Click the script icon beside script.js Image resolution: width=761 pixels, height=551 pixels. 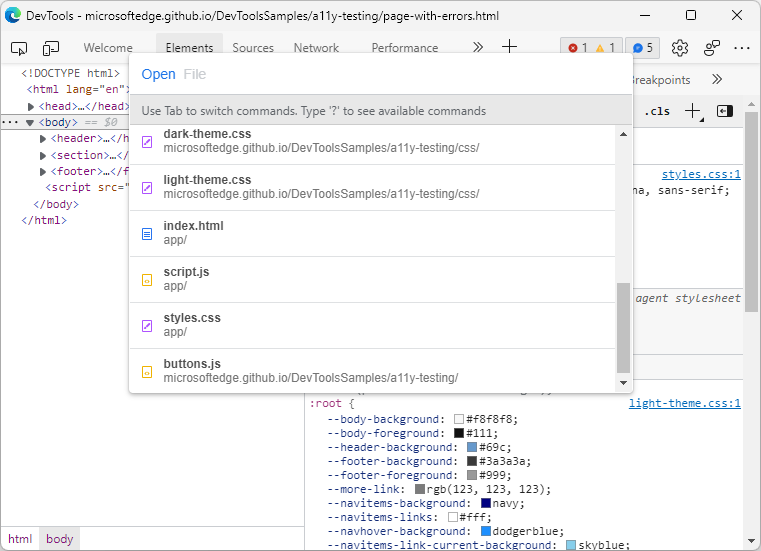pyautogui.click(x=147, y=280)
